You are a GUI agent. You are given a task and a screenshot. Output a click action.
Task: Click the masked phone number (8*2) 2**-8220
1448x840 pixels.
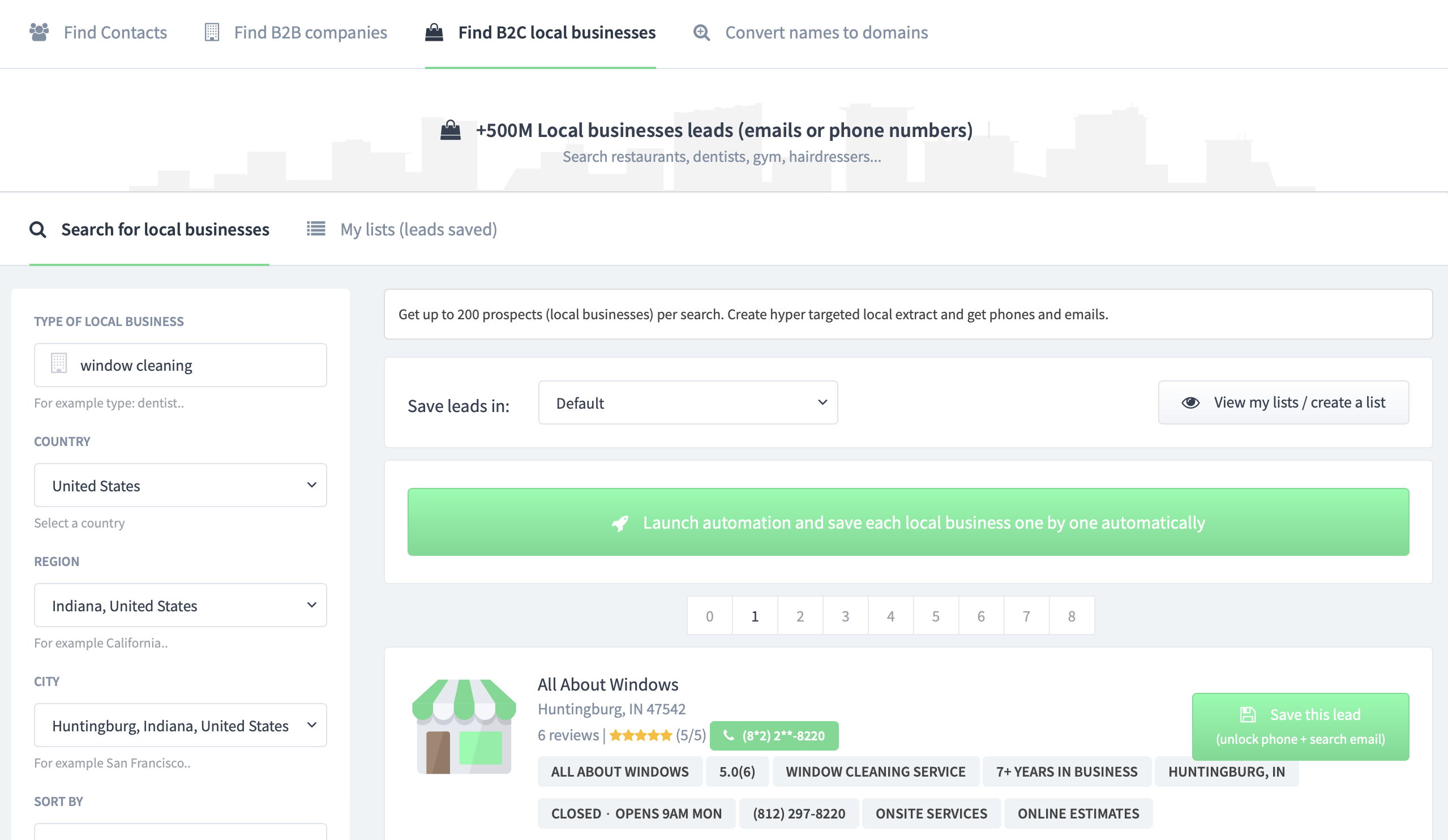(774, 735)
